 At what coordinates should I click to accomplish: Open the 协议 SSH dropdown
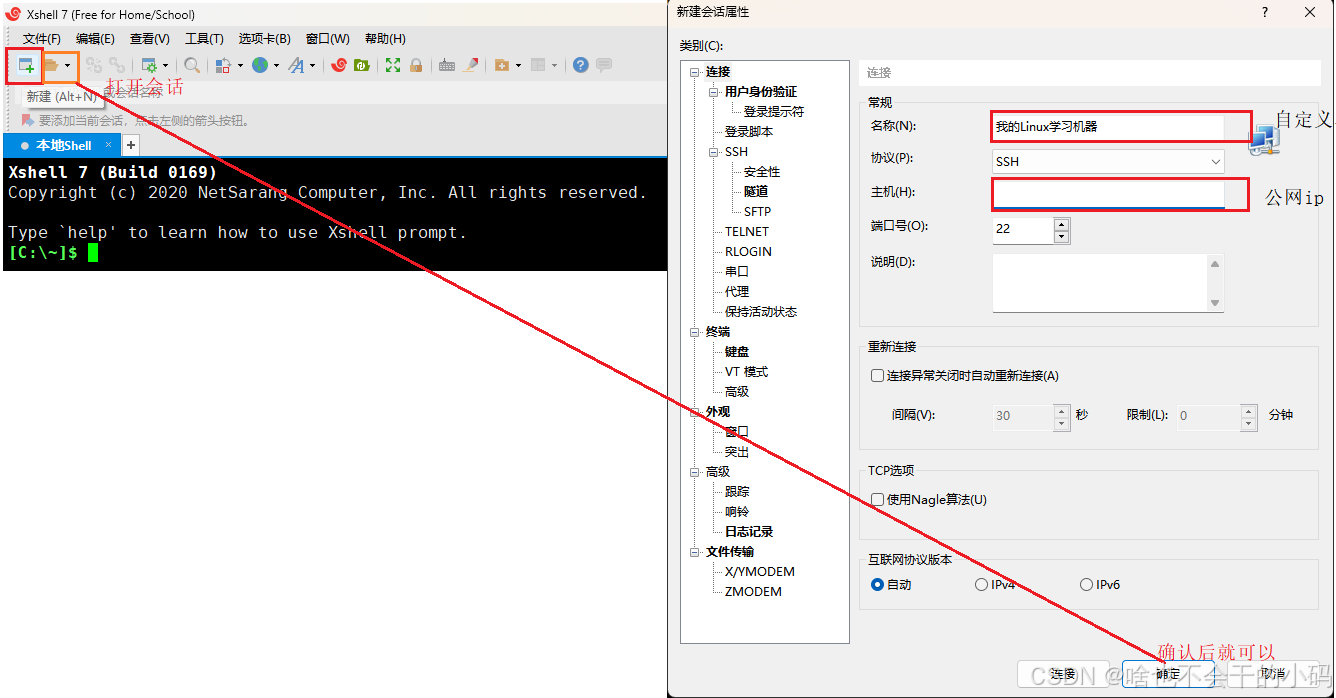(x=1108, y=161)
